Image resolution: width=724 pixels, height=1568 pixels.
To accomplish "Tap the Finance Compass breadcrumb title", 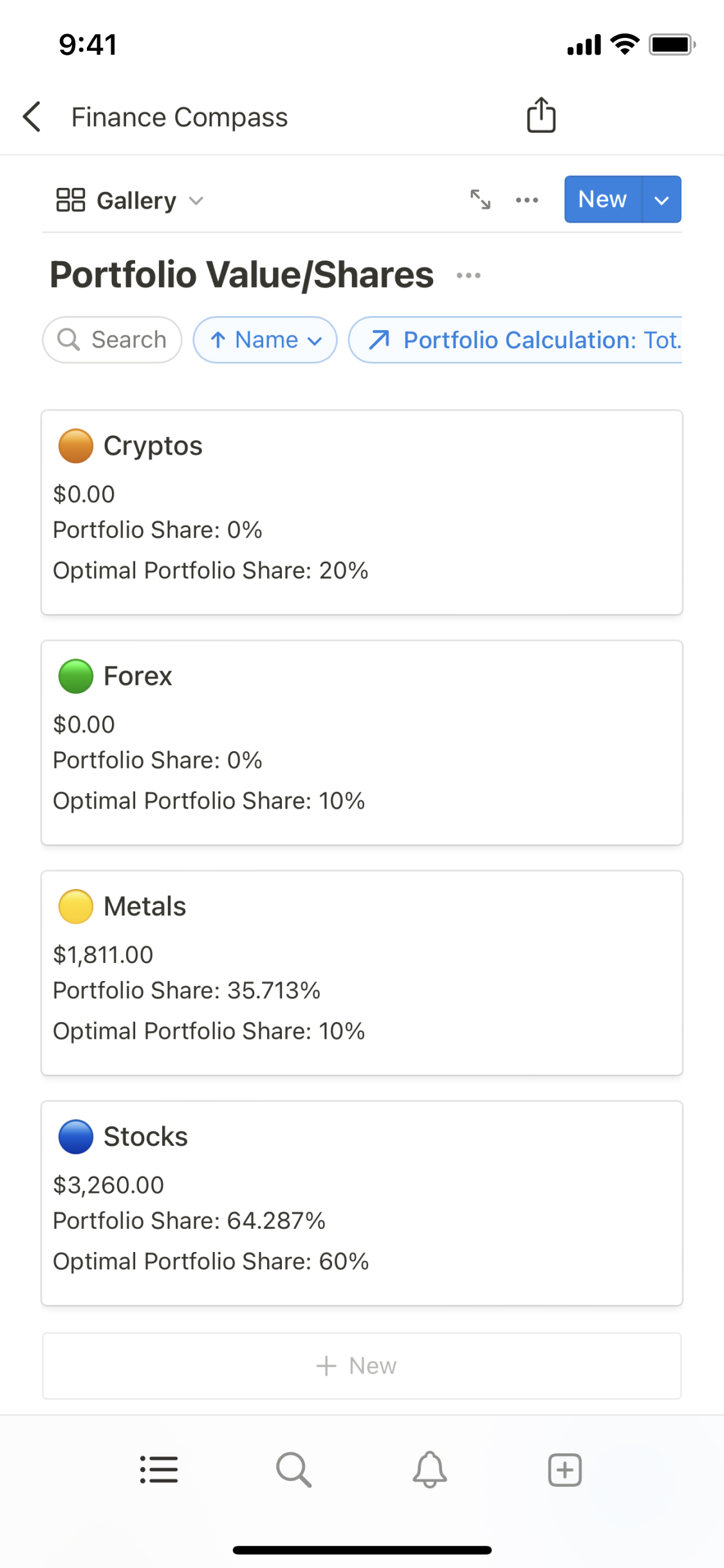I will click(180, 117).
